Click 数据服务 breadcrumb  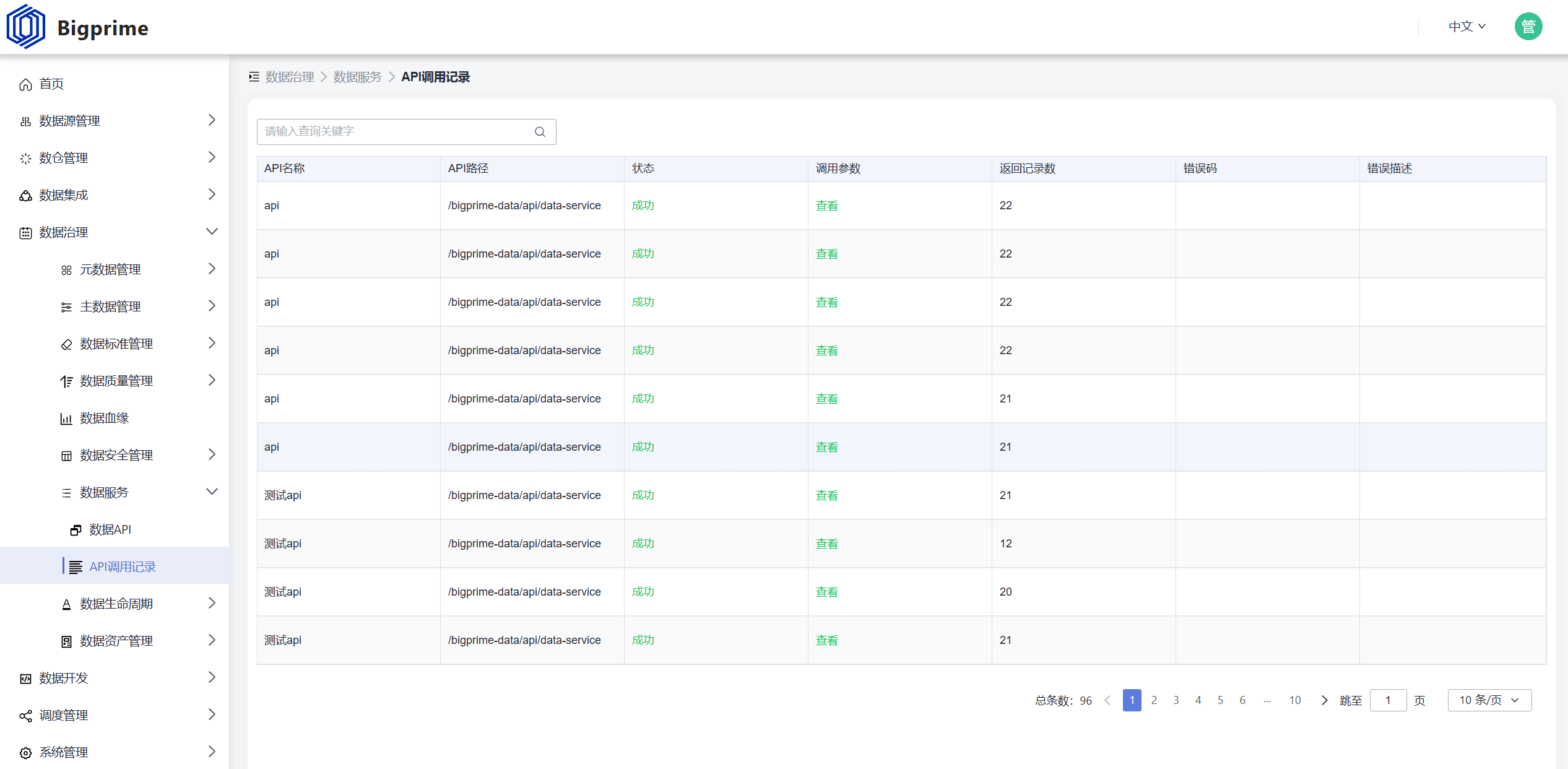(x=358, y=77)
